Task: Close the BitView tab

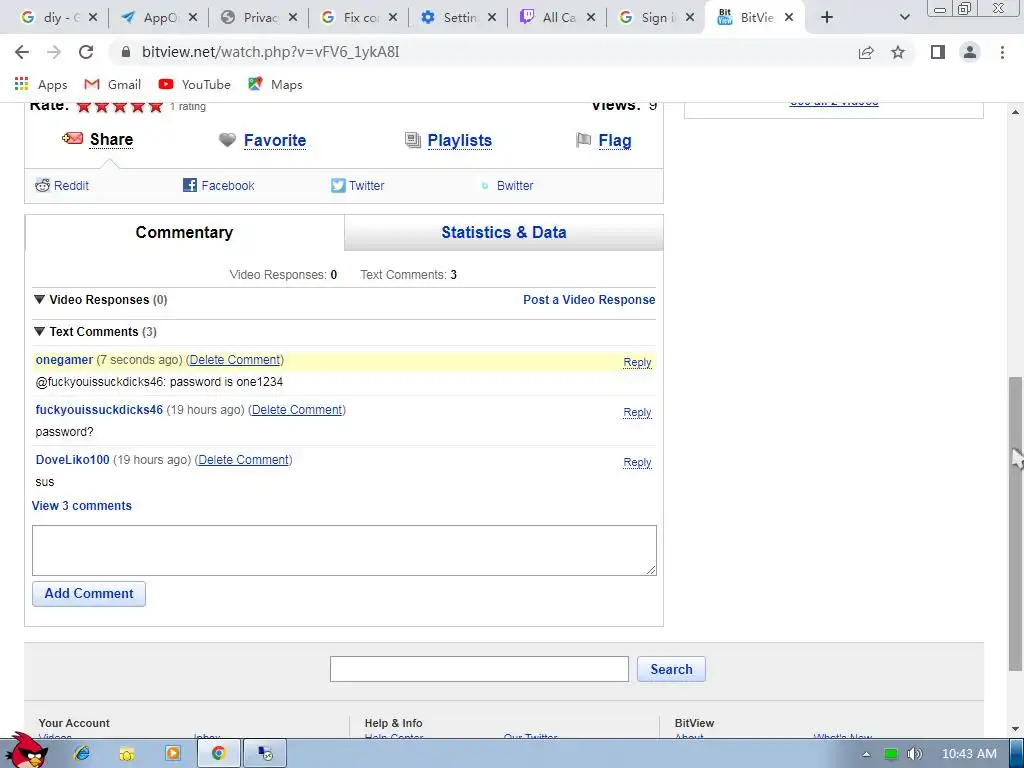Action: pos(789,18)
